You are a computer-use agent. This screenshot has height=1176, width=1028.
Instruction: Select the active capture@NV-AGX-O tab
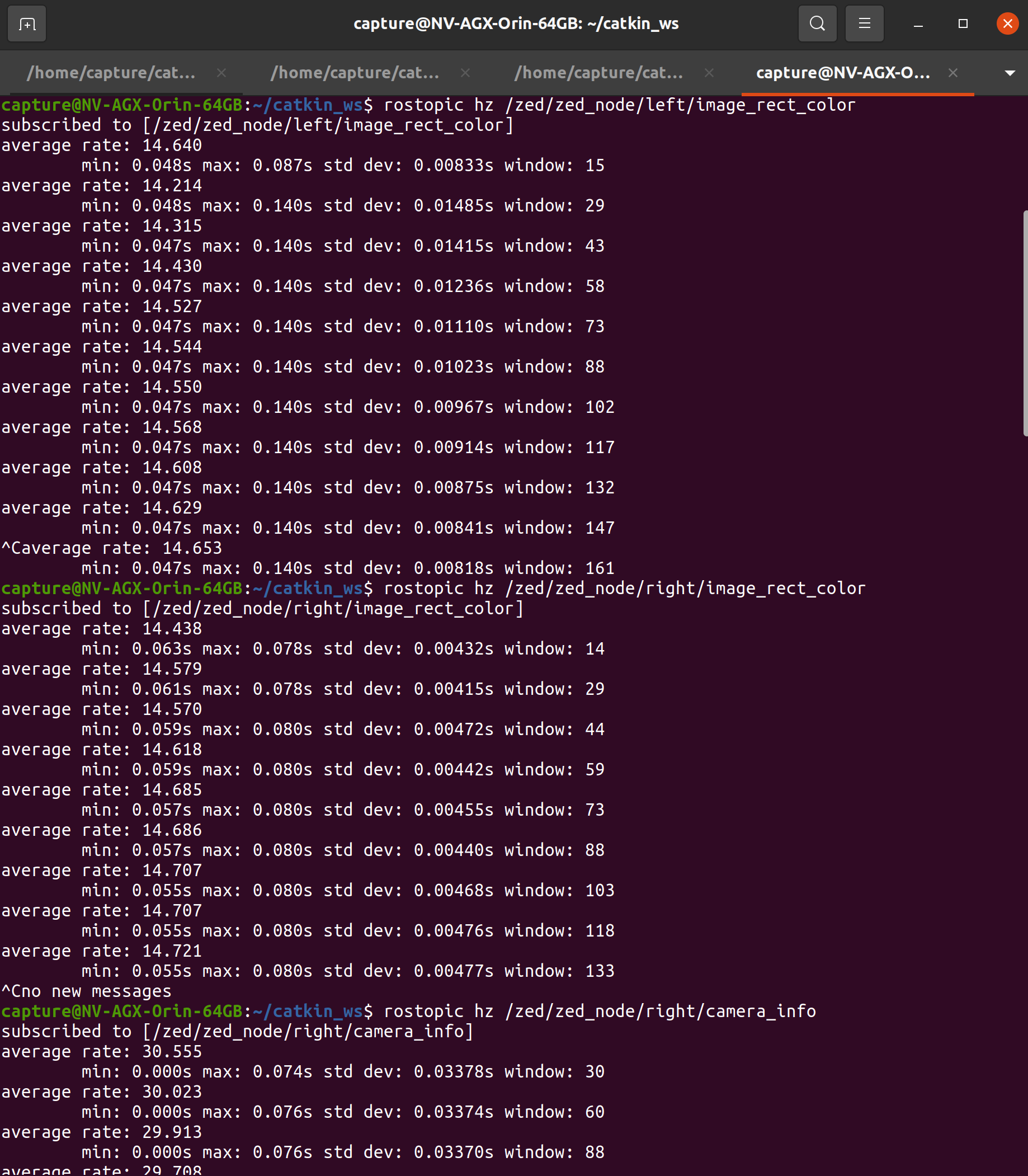843,73
